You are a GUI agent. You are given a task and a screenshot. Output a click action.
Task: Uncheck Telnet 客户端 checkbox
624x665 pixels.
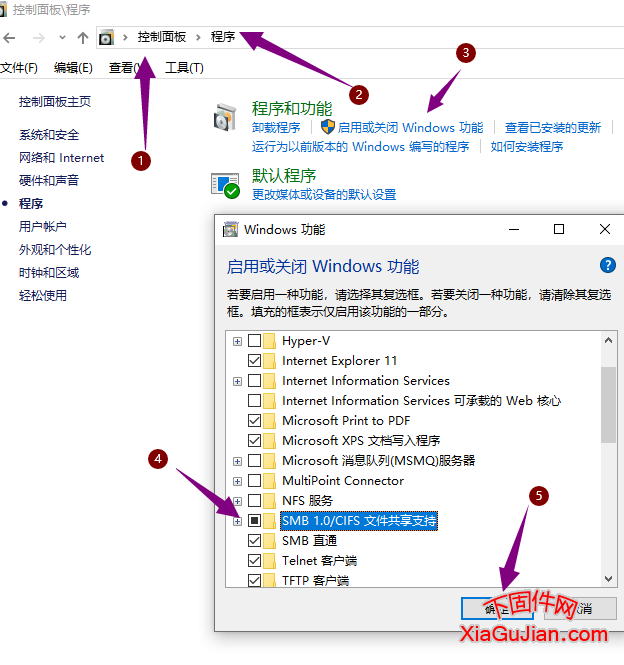pyautogui.click(x=254, y=561)
